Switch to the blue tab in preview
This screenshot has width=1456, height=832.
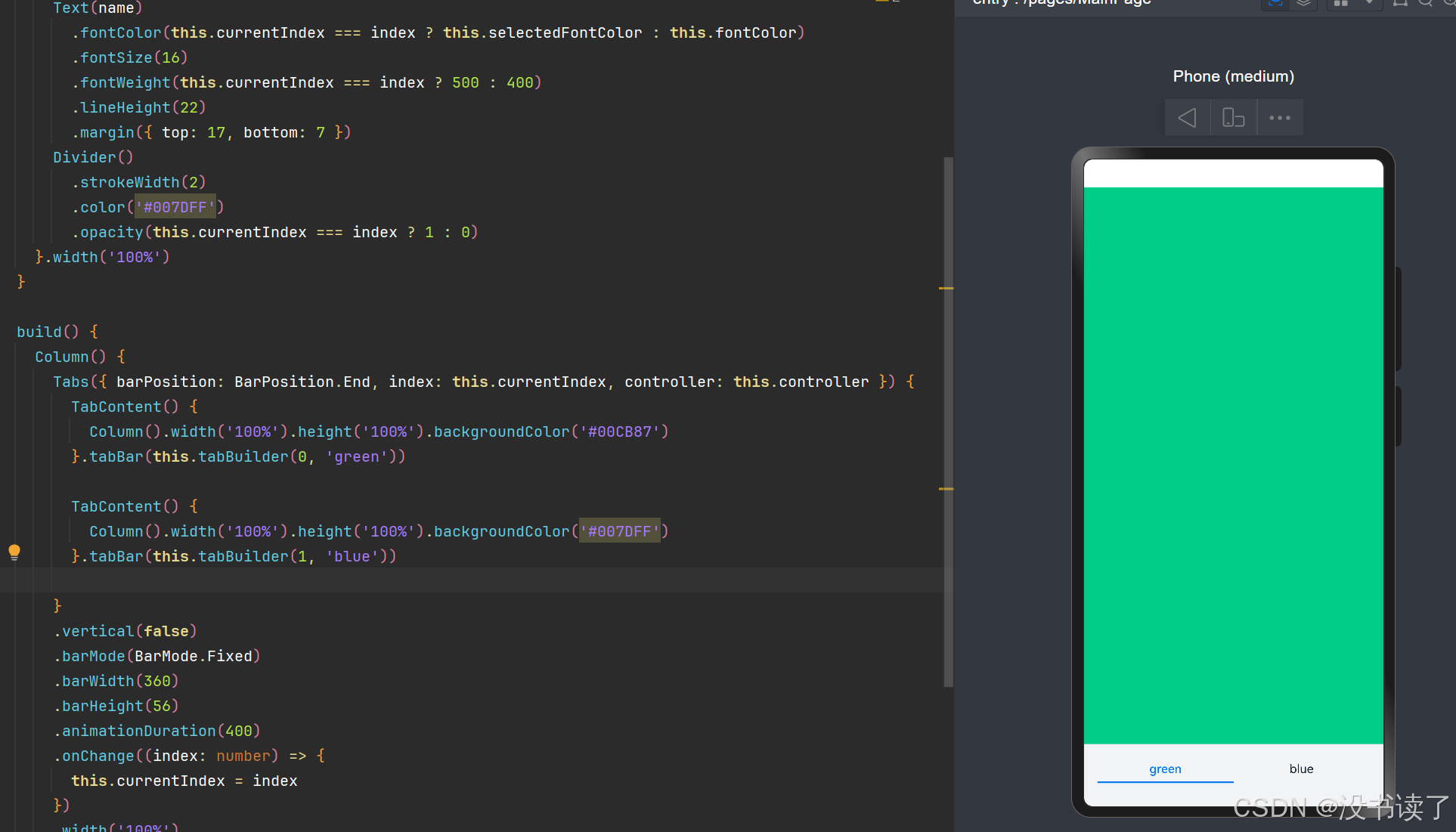(1301, 769)
